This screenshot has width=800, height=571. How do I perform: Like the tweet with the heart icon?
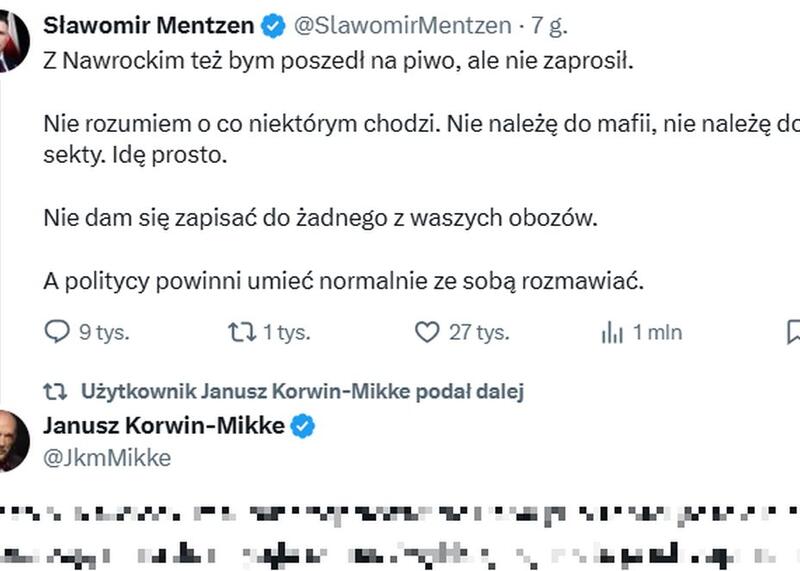[427, 332]
